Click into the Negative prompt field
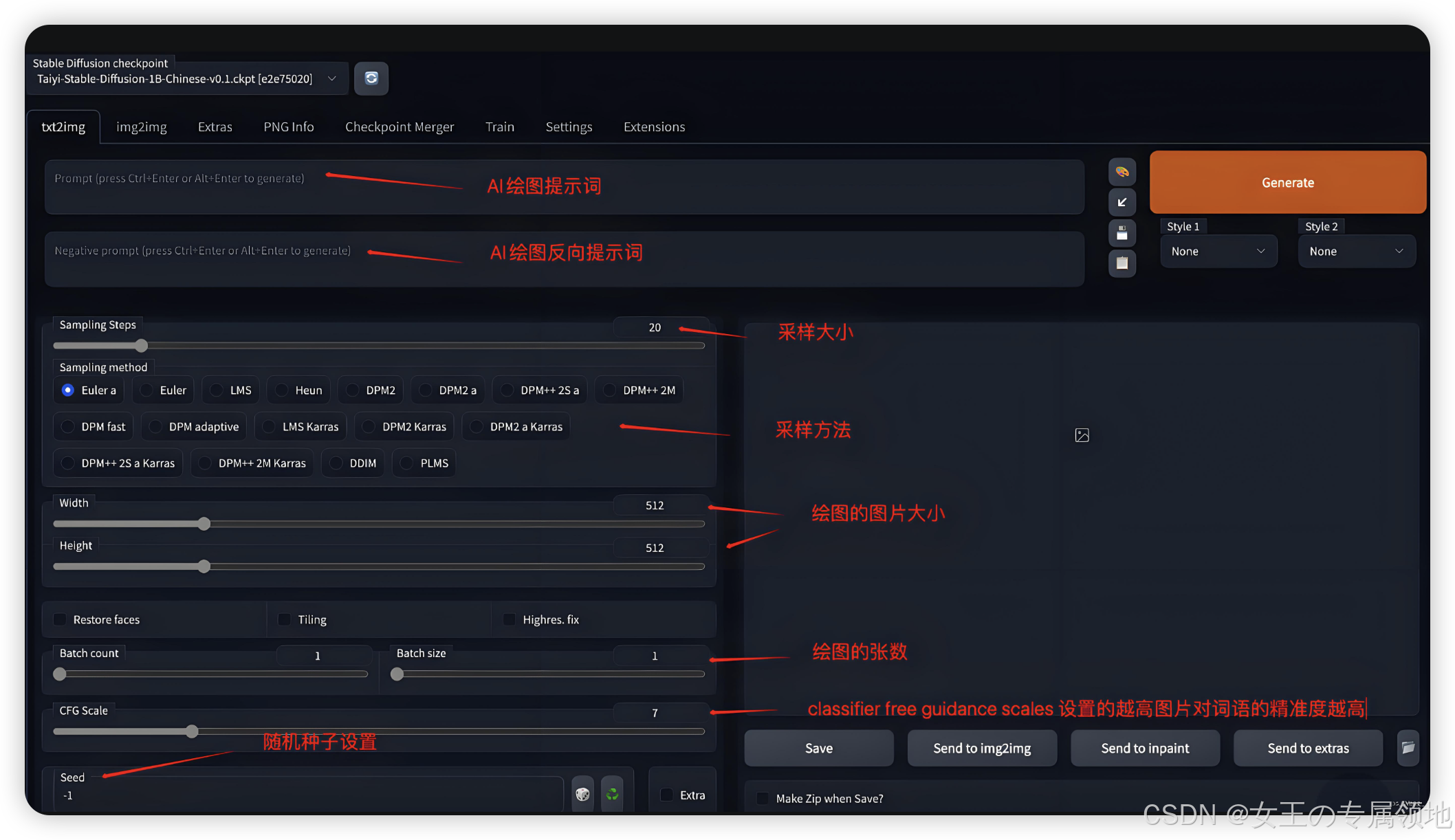Image resolution: width=1455 pixels, height=840 pixels. point(565,259)
